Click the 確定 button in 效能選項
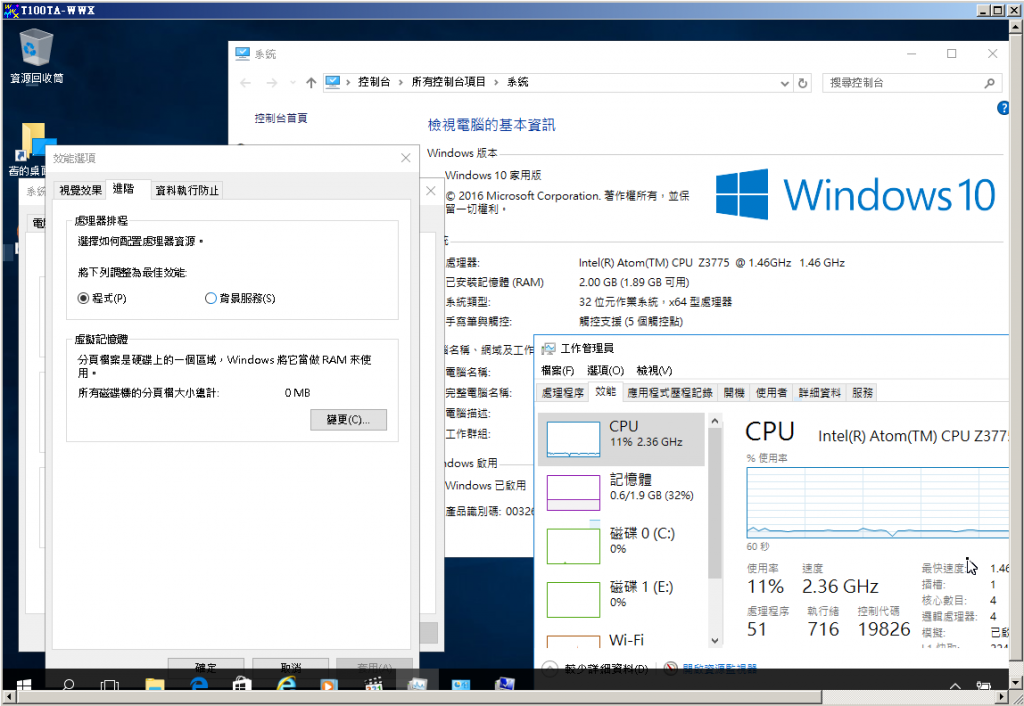 pos(206,667)
